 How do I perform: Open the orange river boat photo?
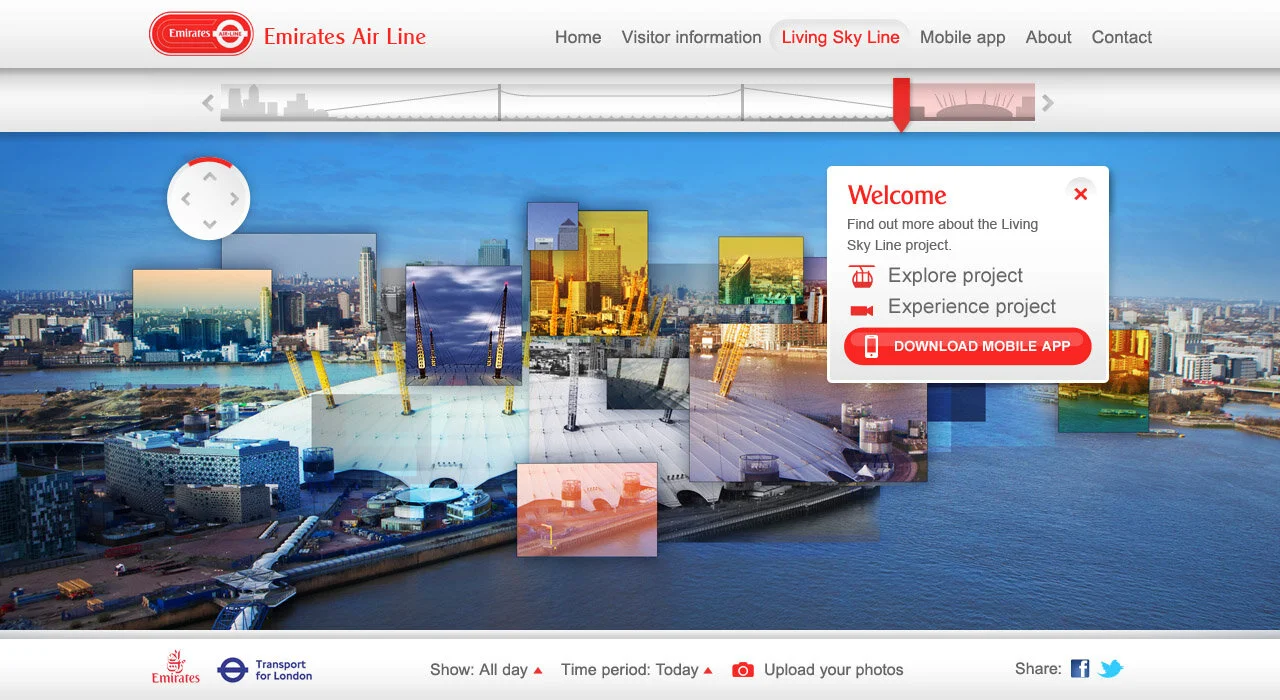[1104, 381]
